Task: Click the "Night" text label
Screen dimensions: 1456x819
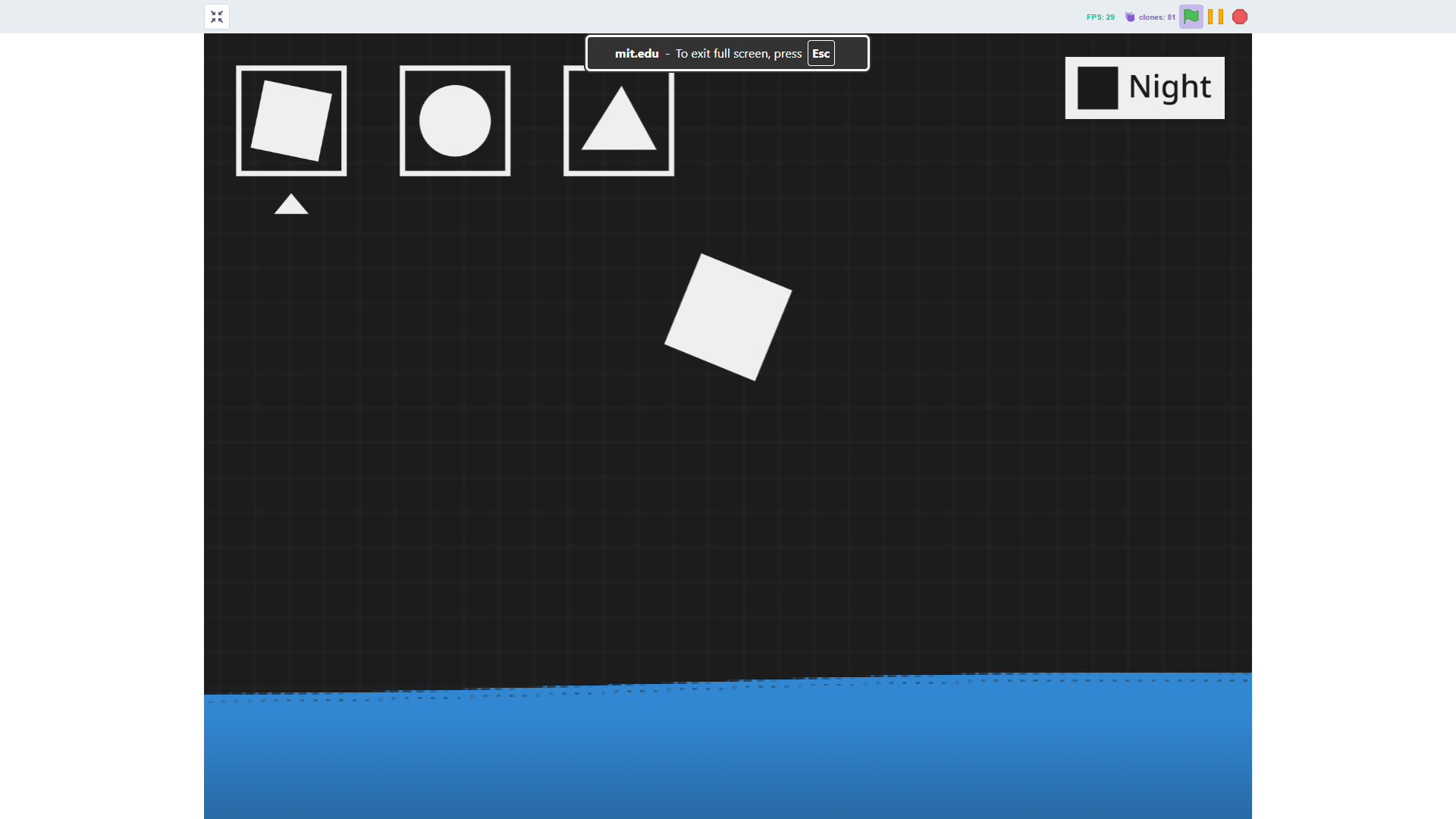Action: [1169, 87]
